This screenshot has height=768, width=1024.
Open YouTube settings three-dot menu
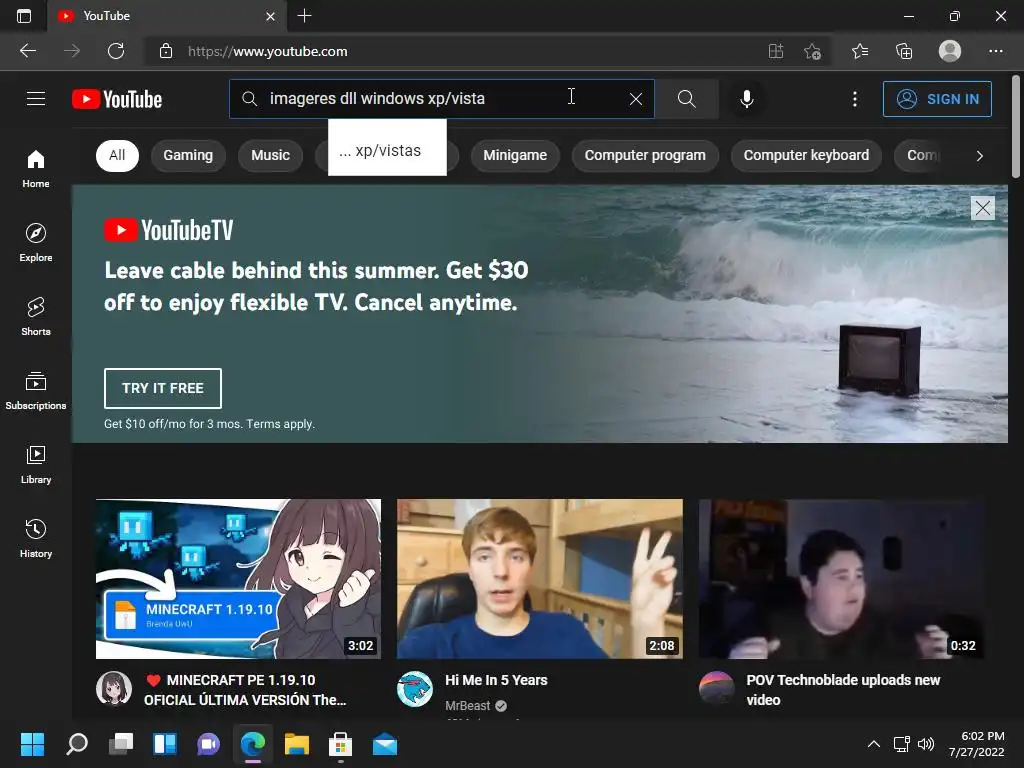pos(854,99)
